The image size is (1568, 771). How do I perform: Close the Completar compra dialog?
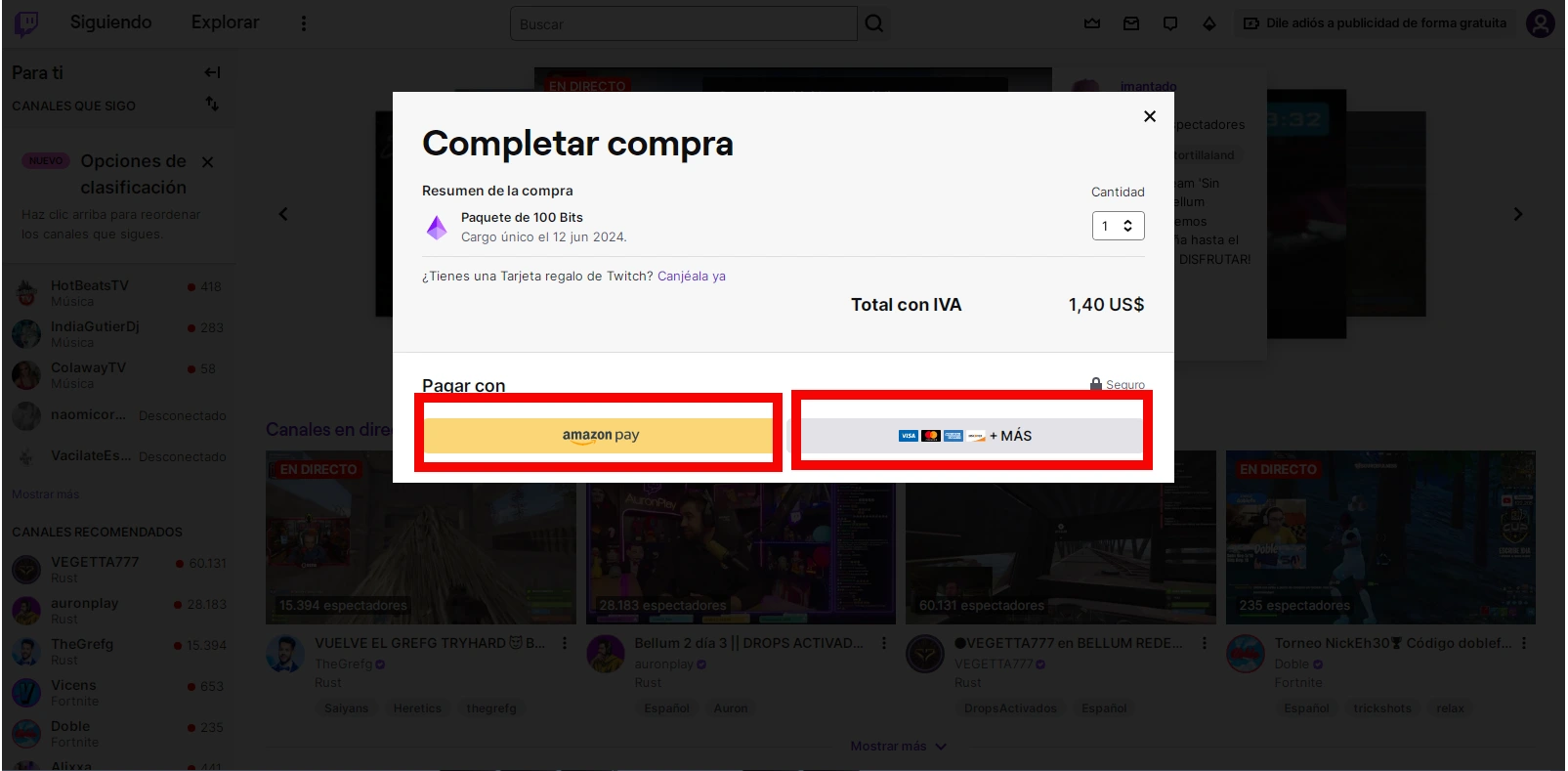click(x=1150, y=116)
